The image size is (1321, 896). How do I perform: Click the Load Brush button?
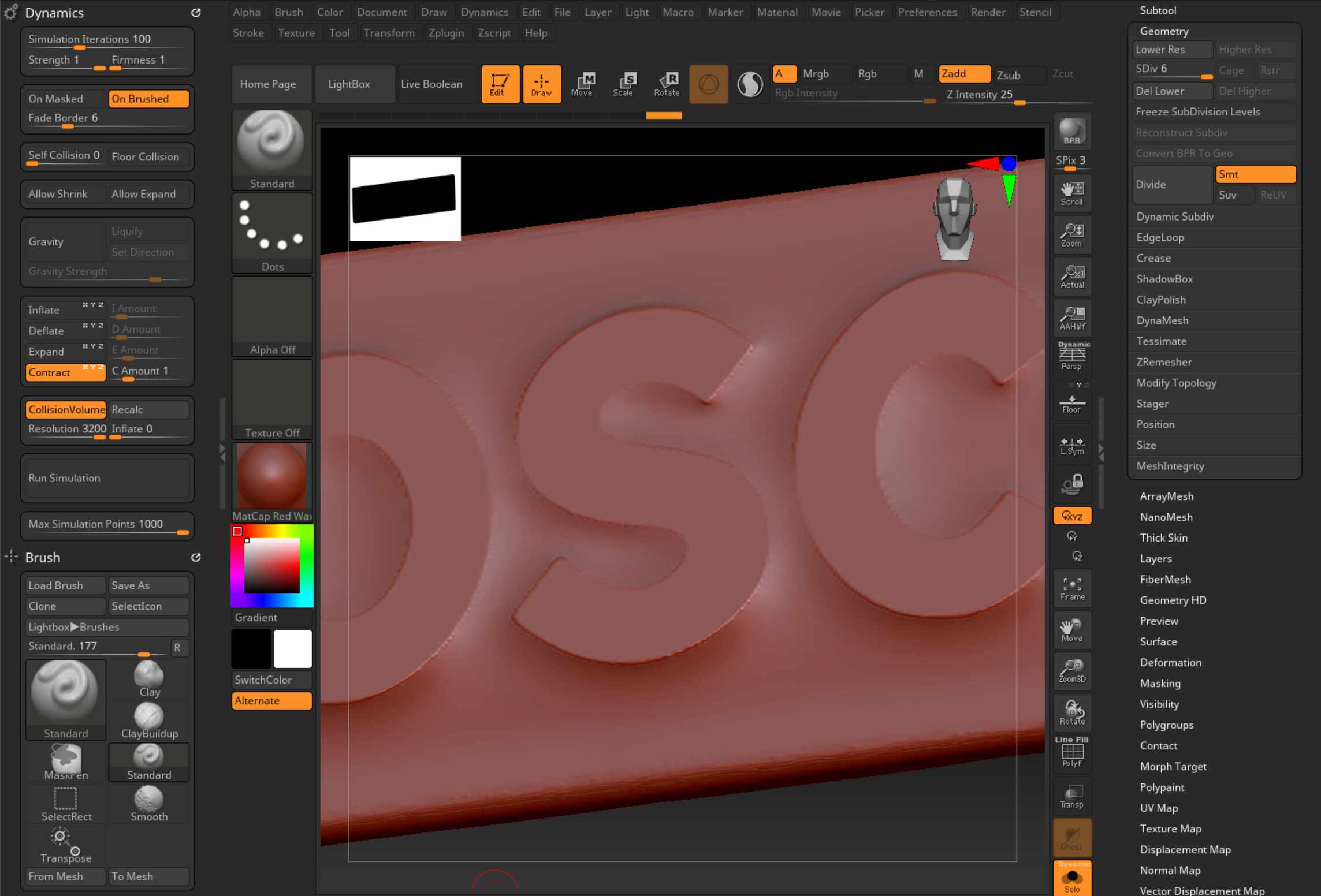click(65, 585)
